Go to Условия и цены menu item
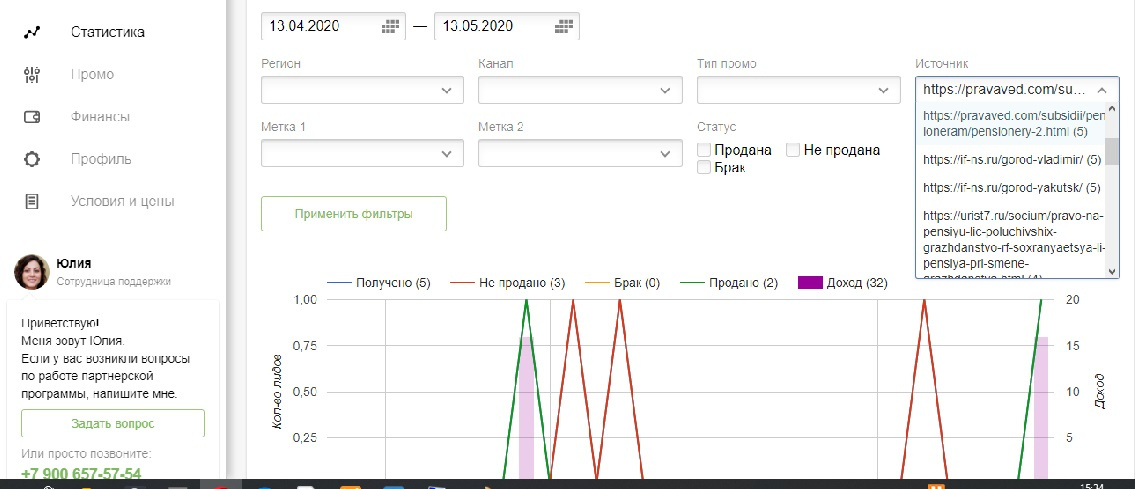Image resolution: width=1135 pixels, height=489 pixels. (x=122, y=201)
